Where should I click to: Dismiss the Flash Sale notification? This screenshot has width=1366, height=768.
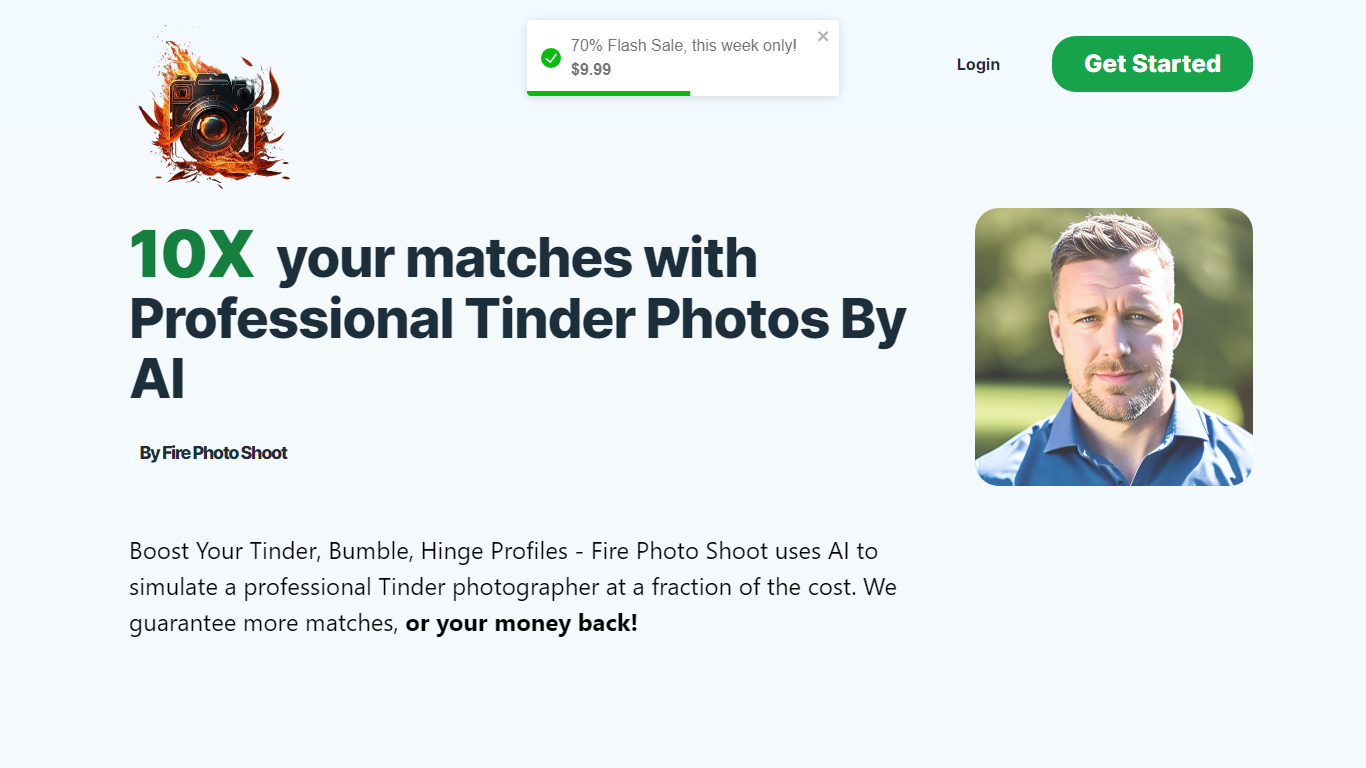point(823,37)
